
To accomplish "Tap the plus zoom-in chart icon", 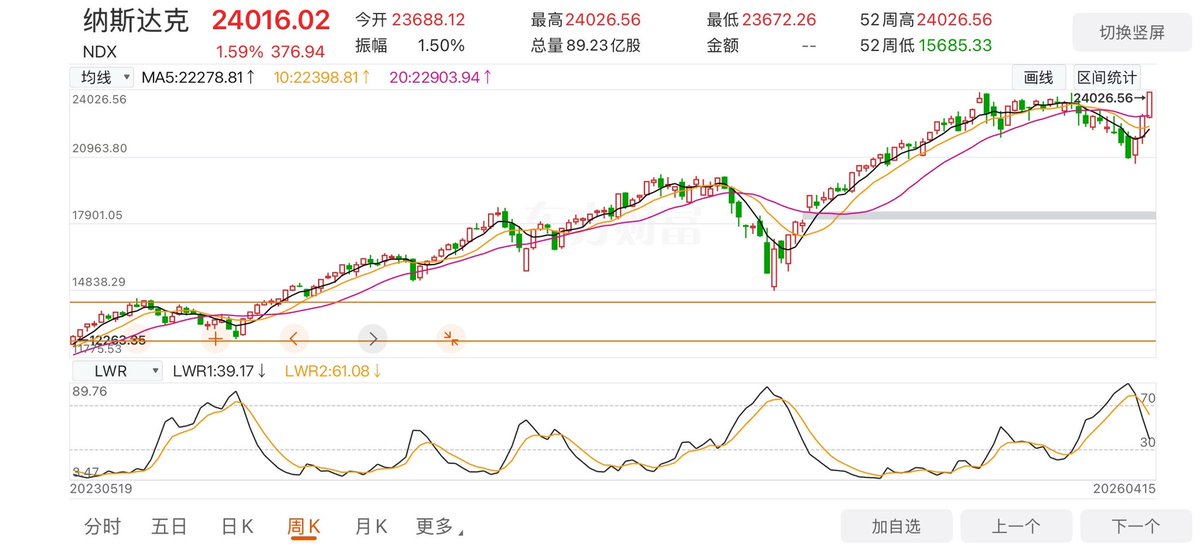I will (x=215, y=339).
